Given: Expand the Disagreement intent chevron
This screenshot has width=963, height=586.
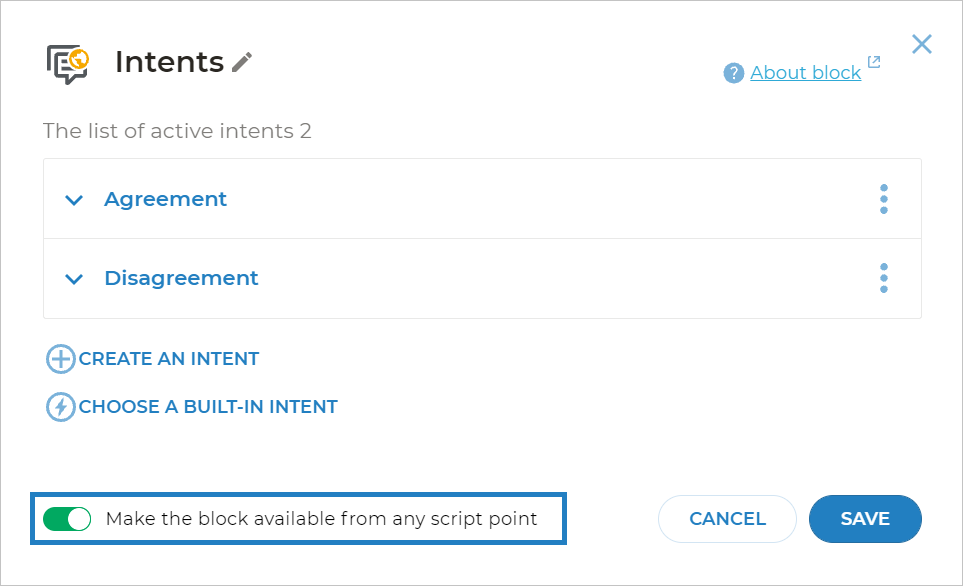Looking at the screenshot, I should pos(73,279).
